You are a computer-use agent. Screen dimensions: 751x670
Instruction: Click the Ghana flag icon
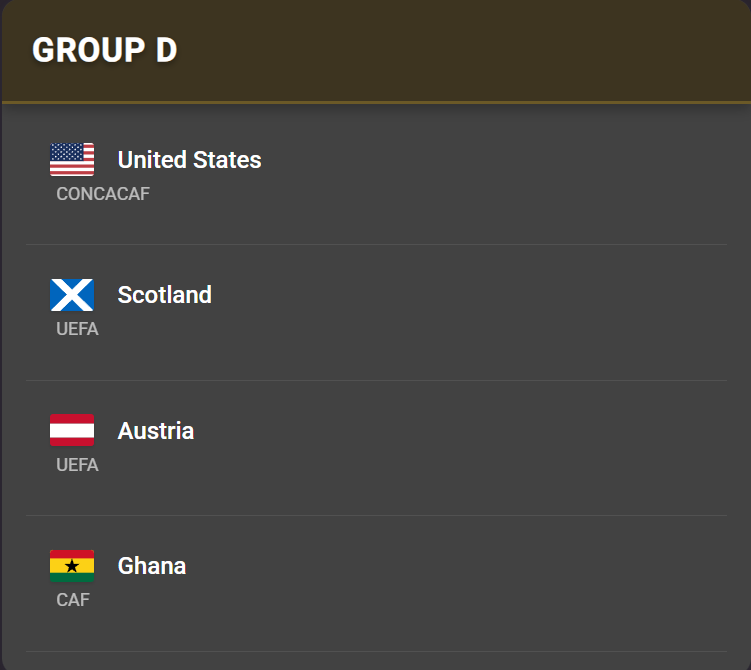point(72,565)
